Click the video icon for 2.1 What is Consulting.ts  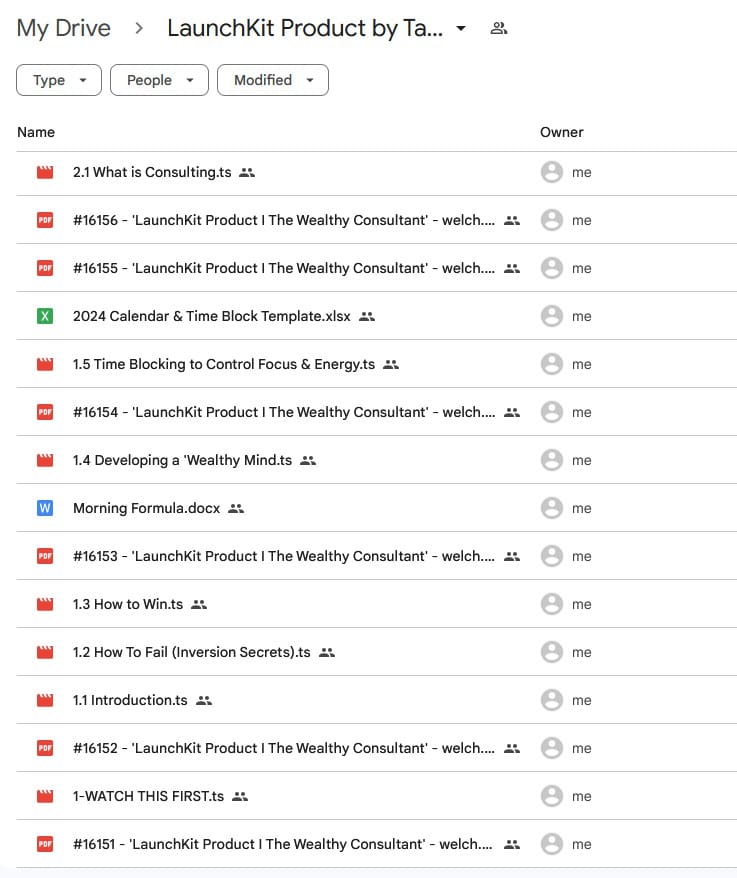pyautogui.click(x=44, y=172)
